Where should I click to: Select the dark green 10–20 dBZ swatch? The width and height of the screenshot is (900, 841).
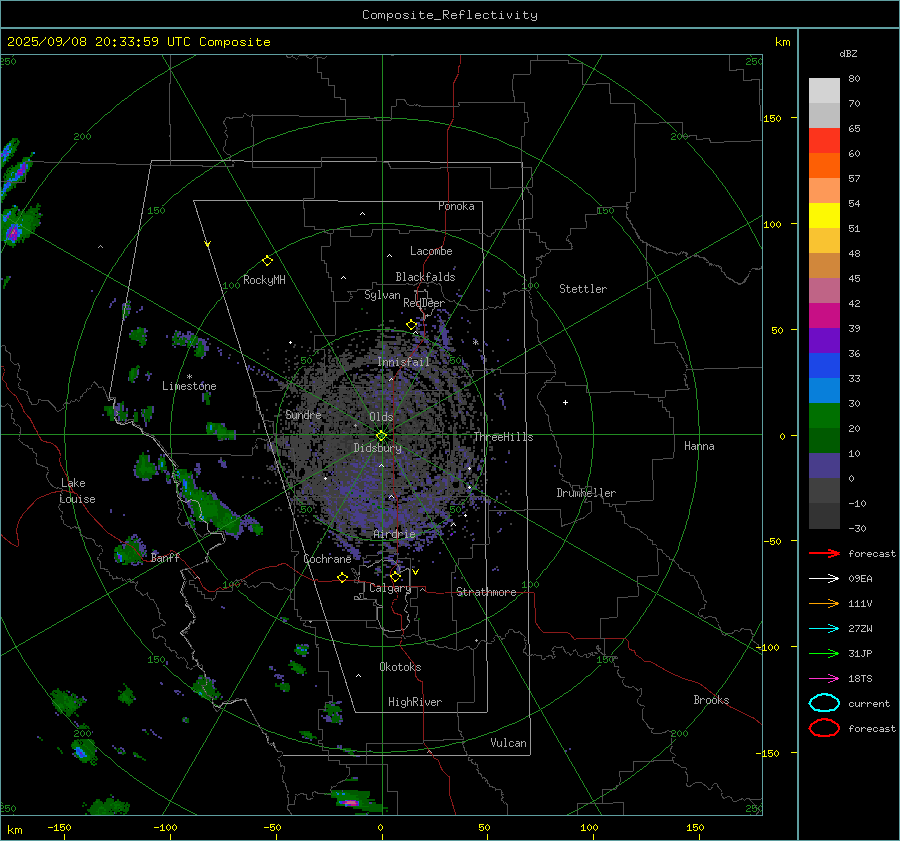(824, 441)
